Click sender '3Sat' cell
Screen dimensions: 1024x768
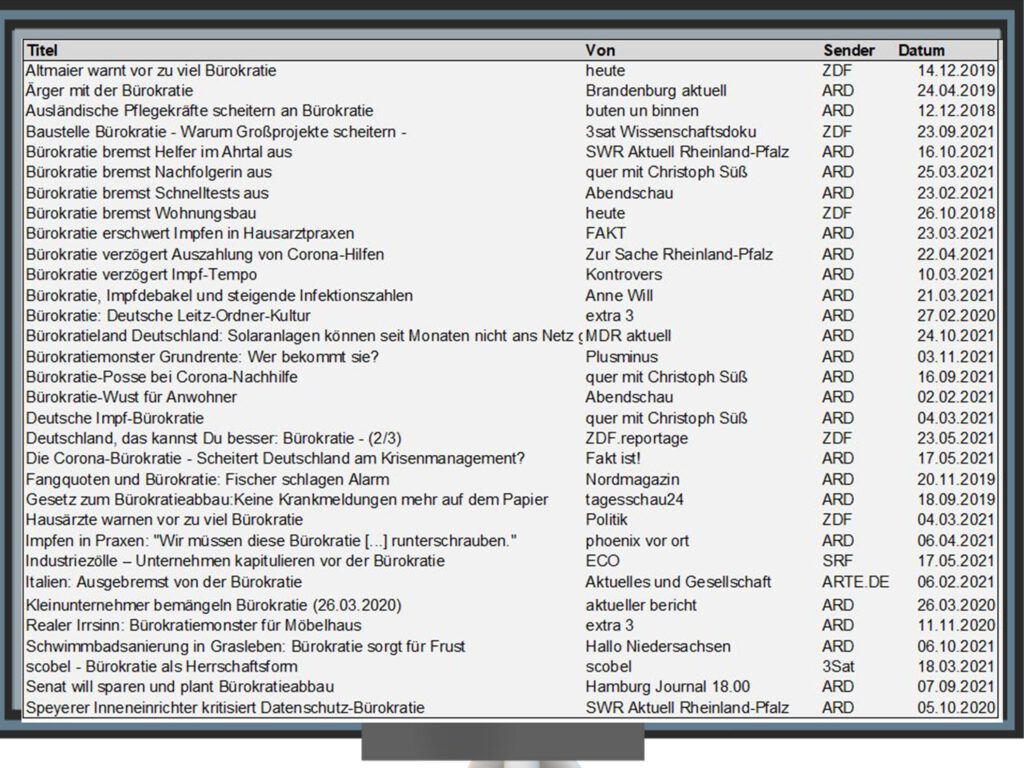coord(838,667)
